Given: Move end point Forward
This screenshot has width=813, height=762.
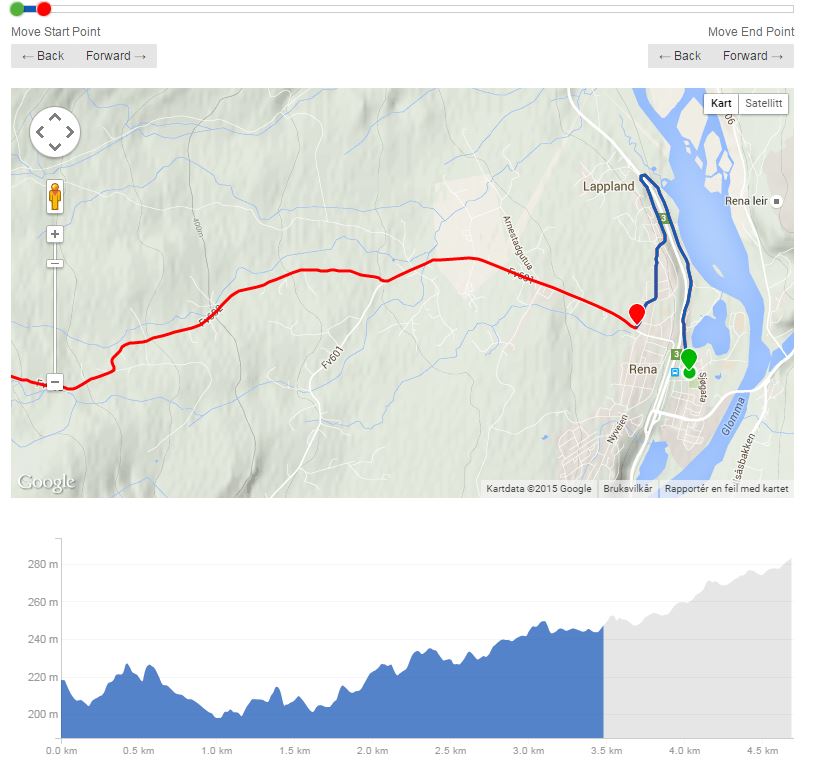Looking at the screenshot, I should pos(753,56).
